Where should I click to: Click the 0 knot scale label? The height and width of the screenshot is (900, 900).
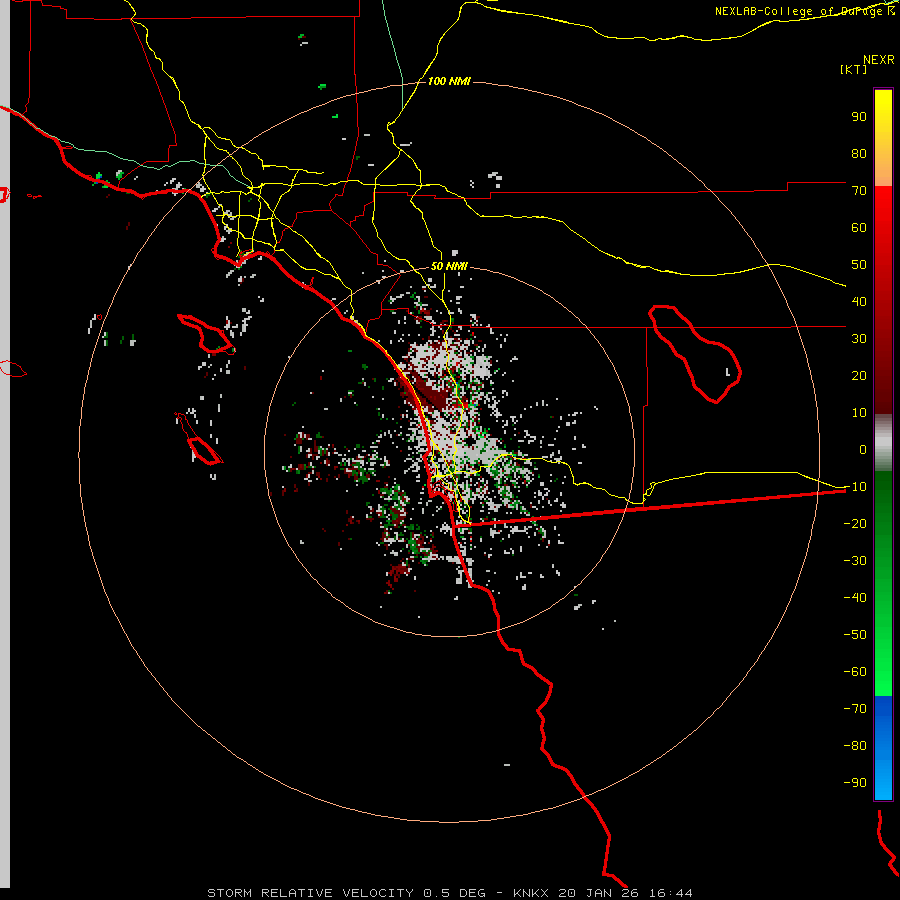click(863, 449)
